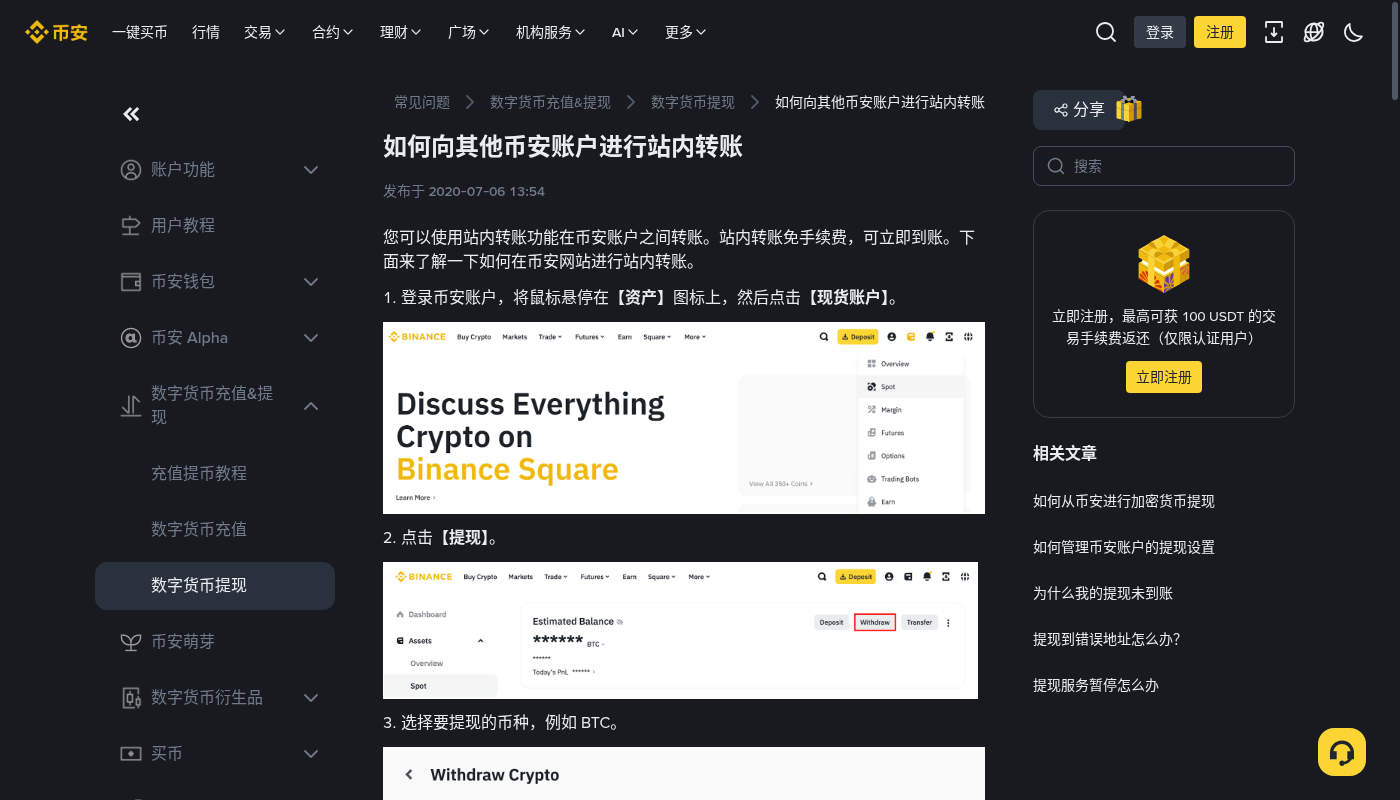Open the 合约 dropdown menu

[333, 32]
